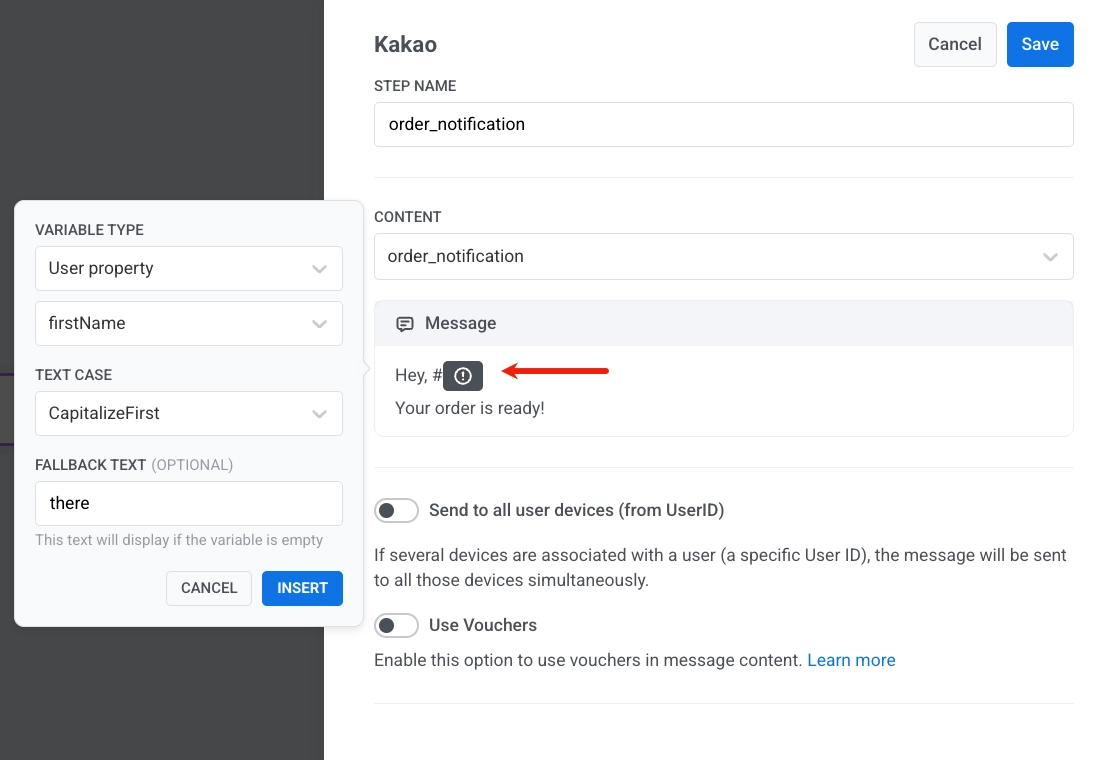1117x760 pixels.
Task: Click the Save button
Action: tap(1040, 44)
